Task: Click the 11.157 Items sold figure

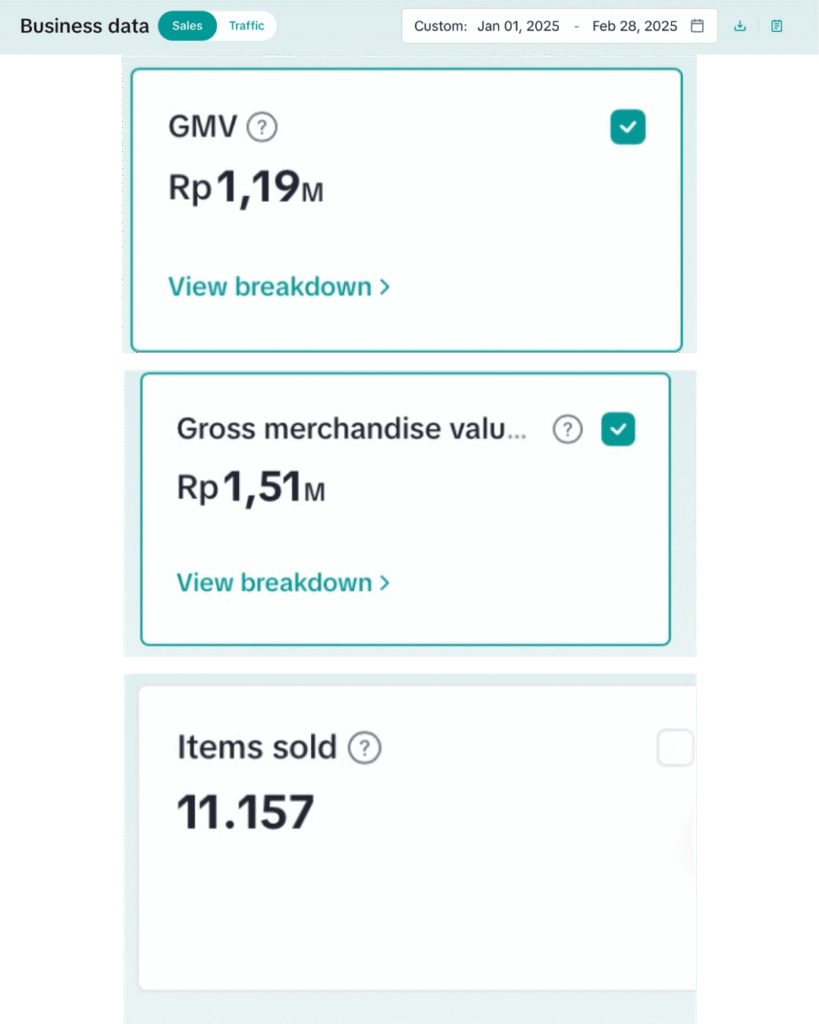Action: click(x=246, y=812)
